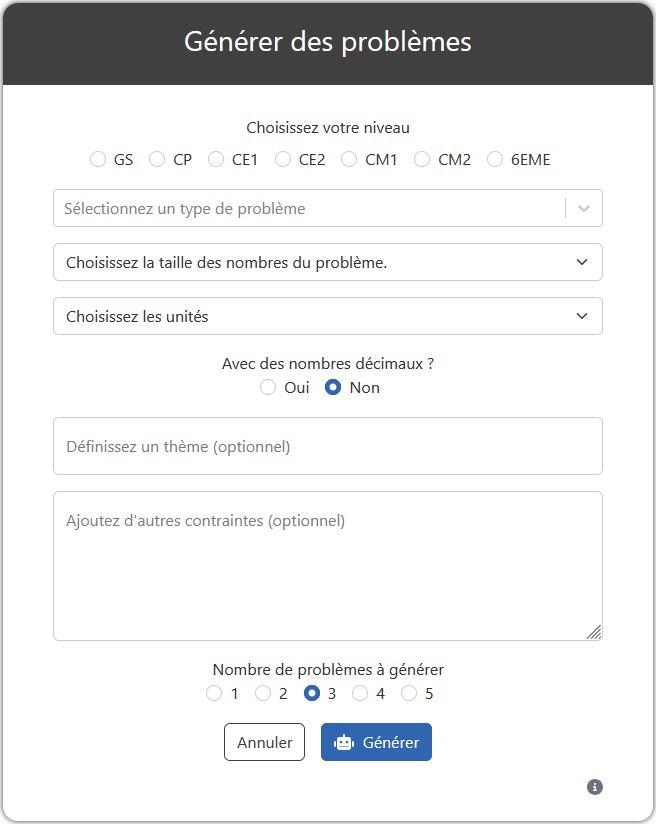Click the theme input field

tap(328, 446)
